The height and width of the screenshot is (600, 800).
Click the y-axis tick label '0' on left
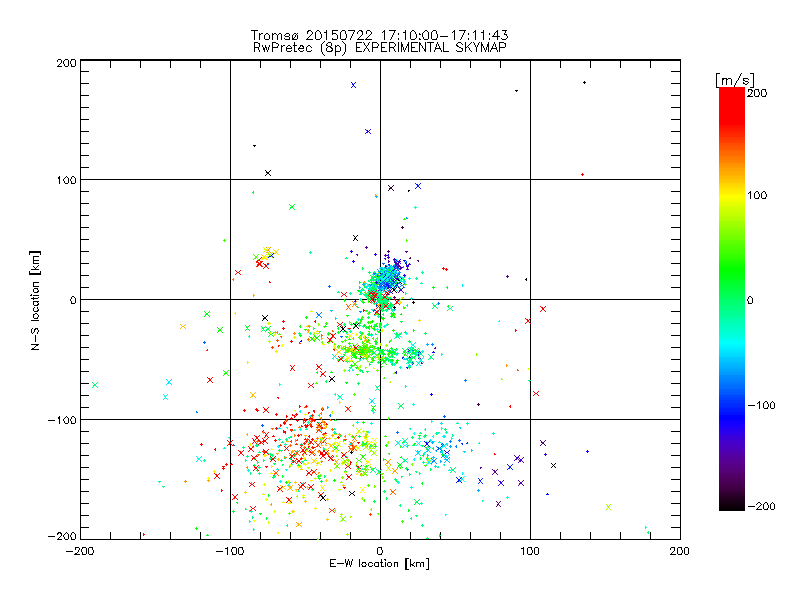72,300
